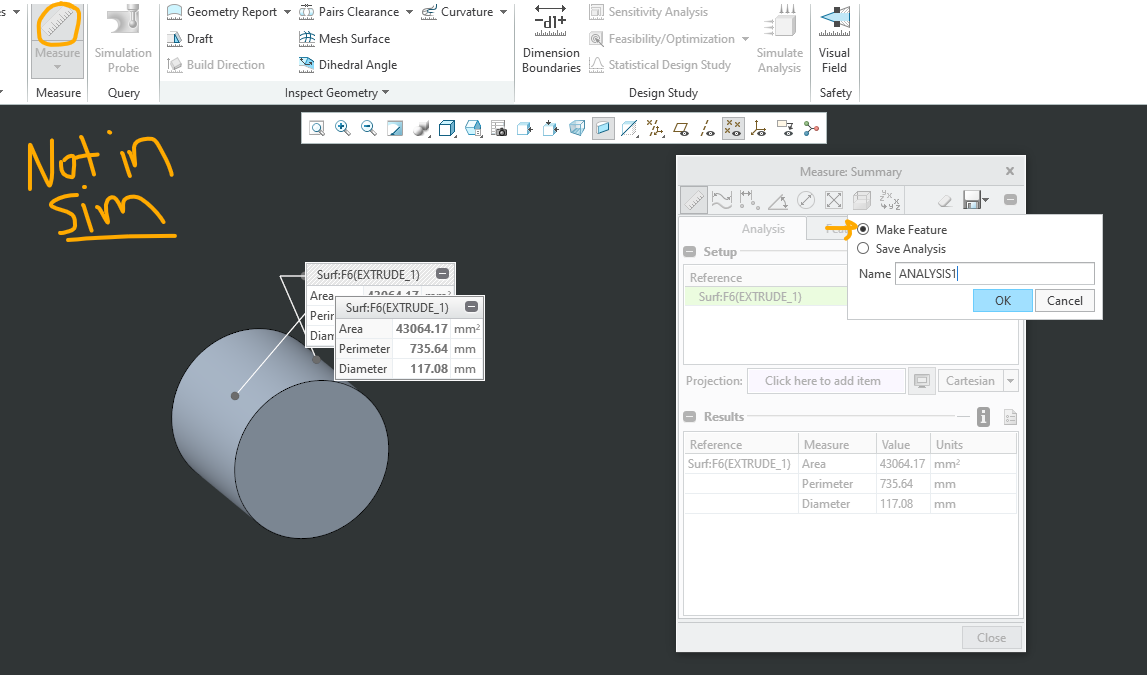
Task: Select the Save Analysis radio button
Action: tap(863, 248)
